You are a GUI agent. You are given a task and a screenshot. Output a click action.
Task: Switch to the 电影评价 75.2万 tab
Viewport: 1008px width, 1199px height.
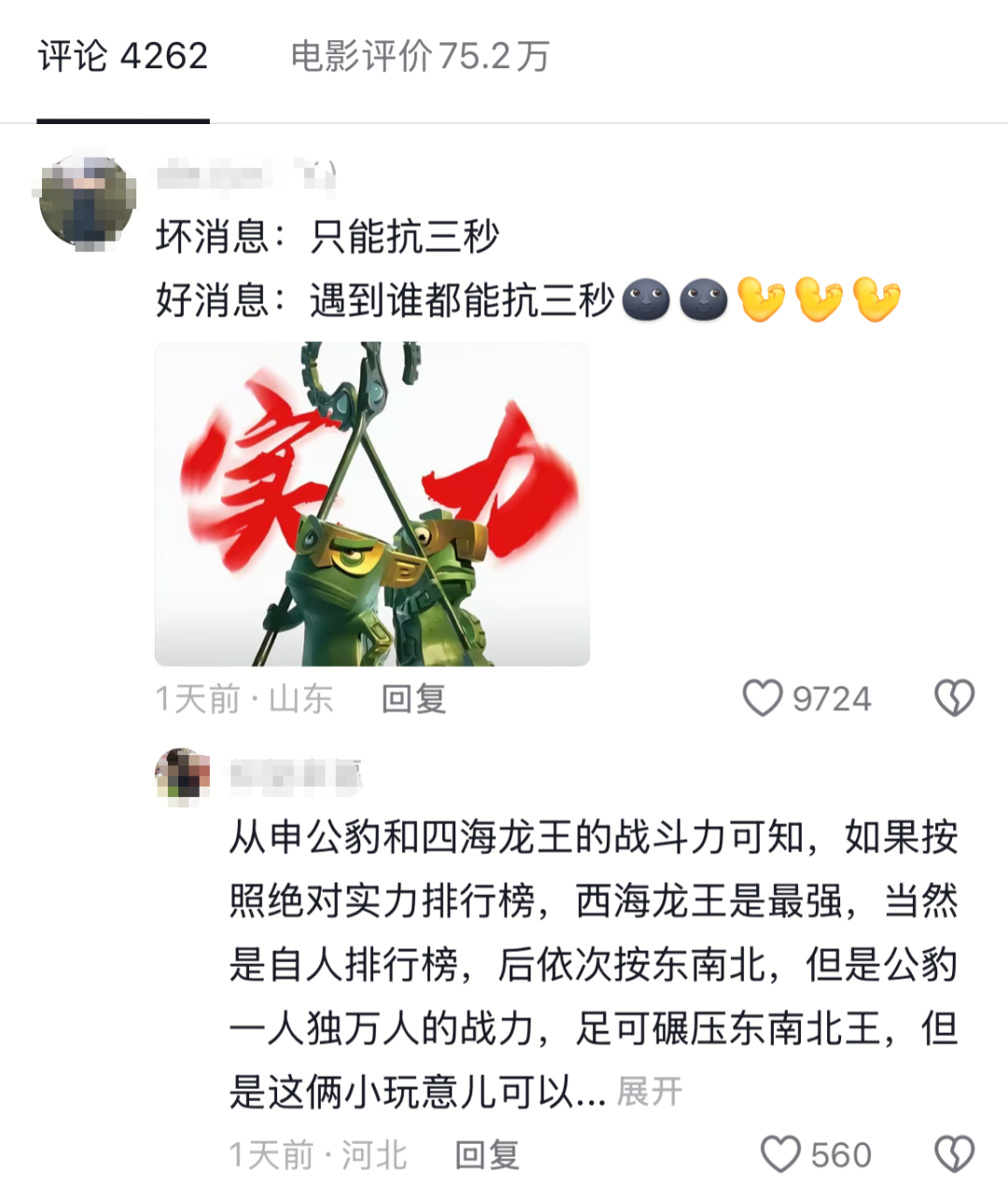coord(420,56)
